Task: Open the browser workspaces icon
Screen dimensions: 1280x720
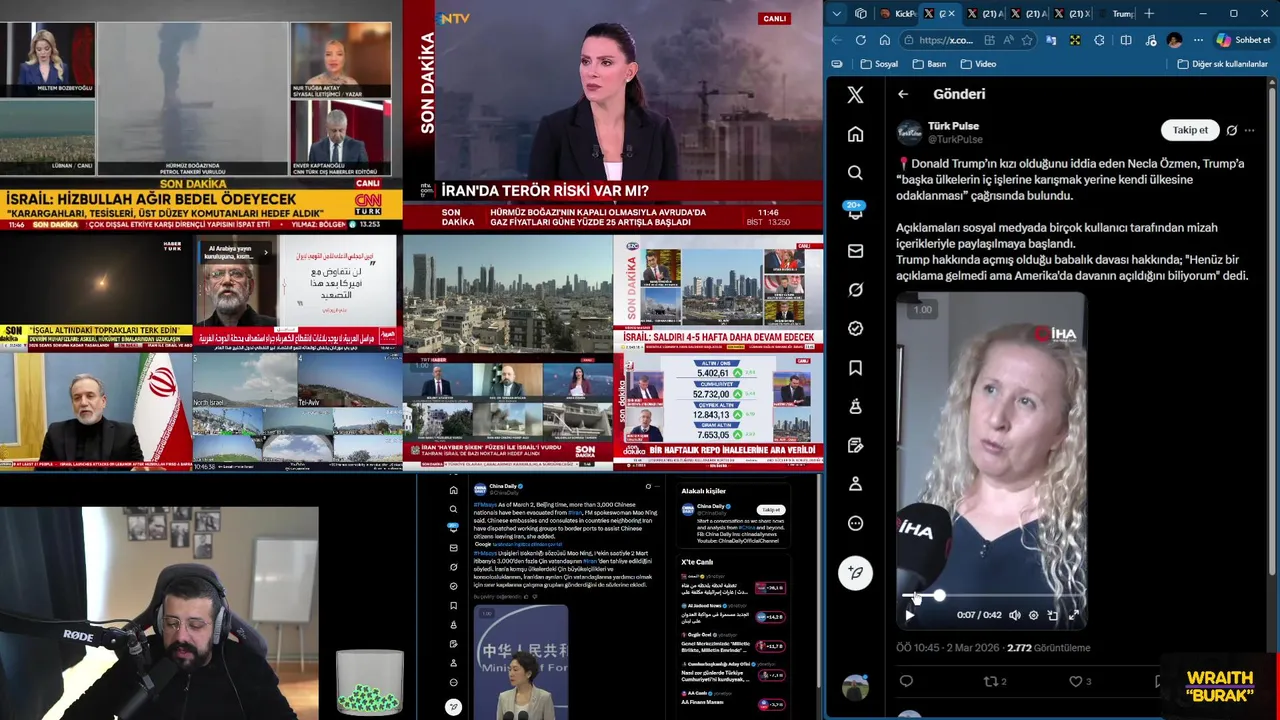Action: pos(861,14)
